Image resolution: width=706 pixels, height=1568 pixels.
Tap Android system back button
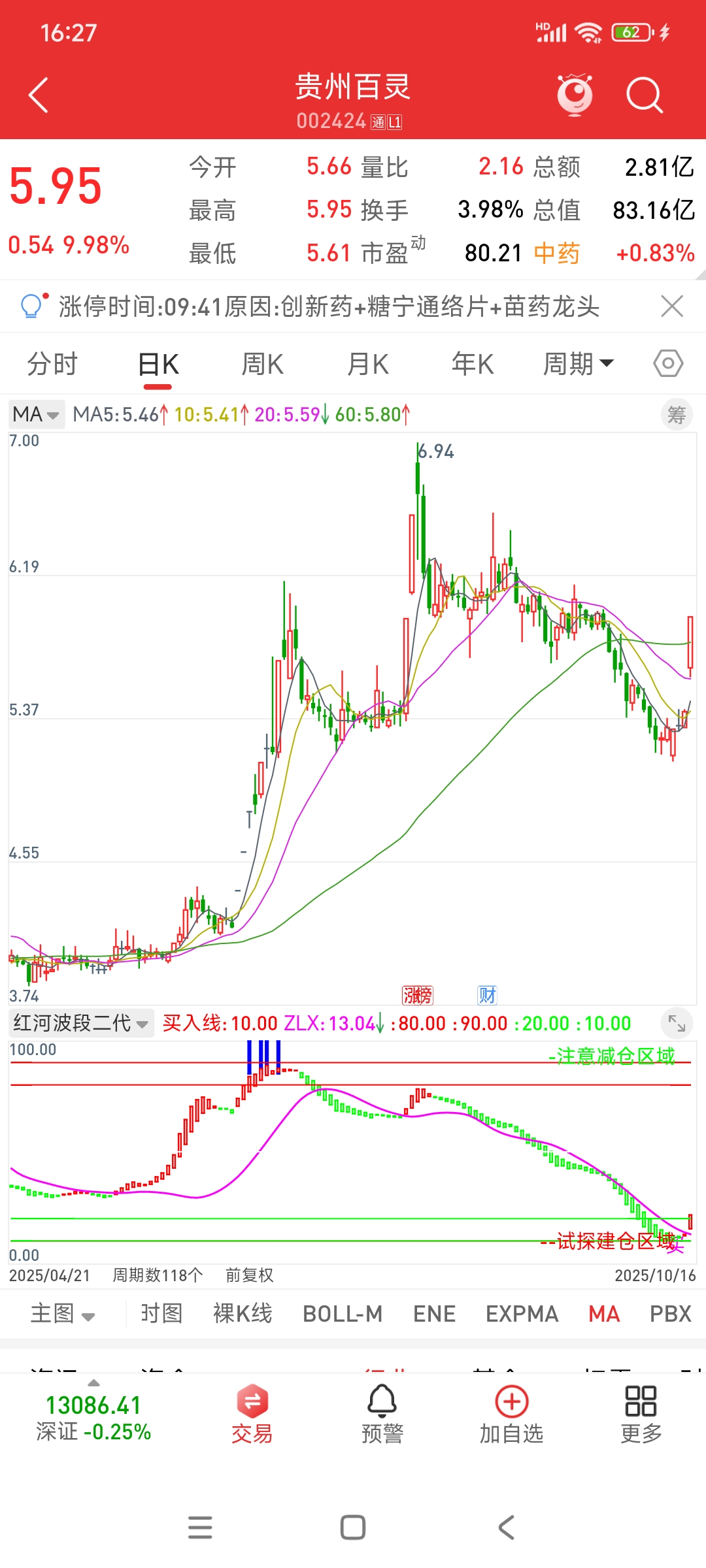506,1527
